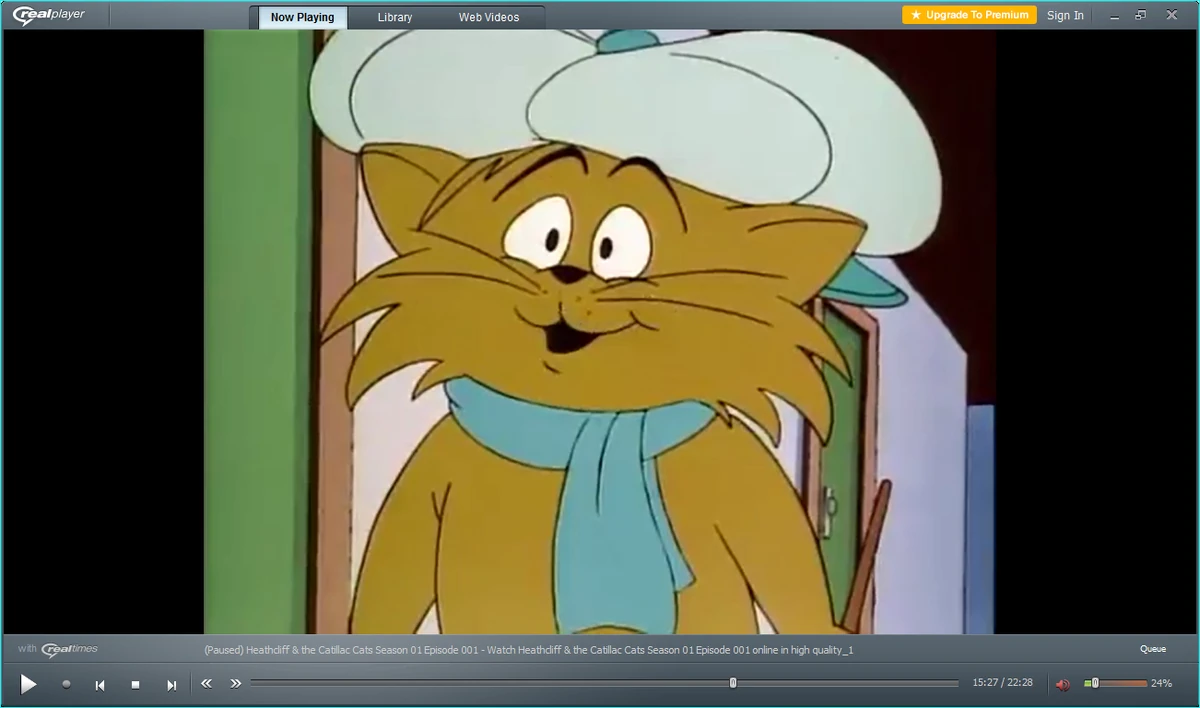1200x708 pixels.
Task: Resume playback with the Play button
Action: pos(29,684)
